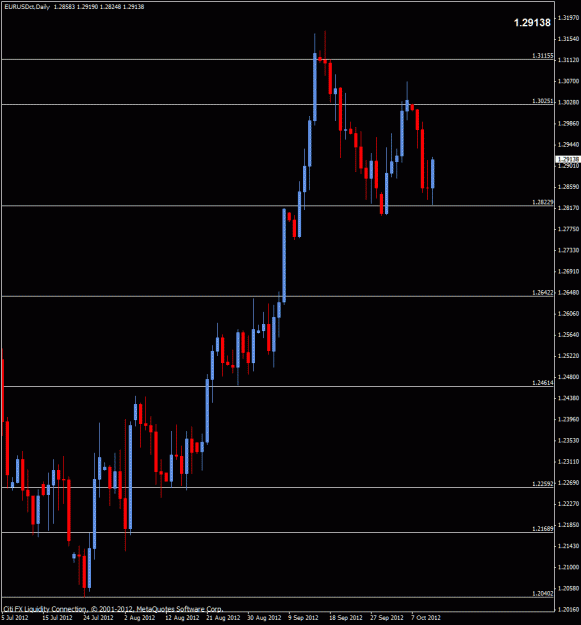The height and width of the screenshot is (625, 581).
Task: Click the 1.28170 price axis value
Action: click(568, 208)
